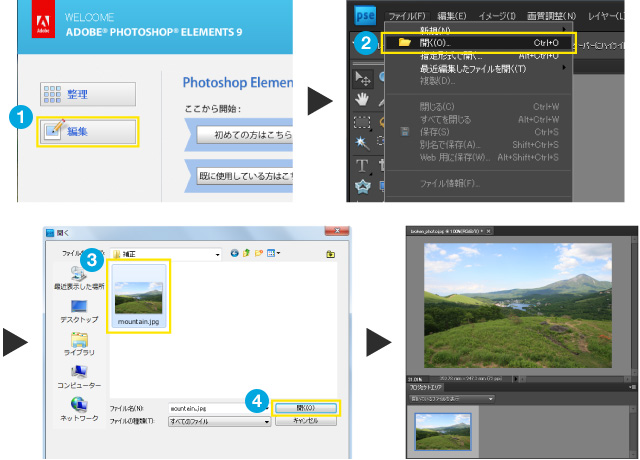640x460 pixels.
Task: Choose 指定形式で開く... menu entry
Action: click(478, 56)
